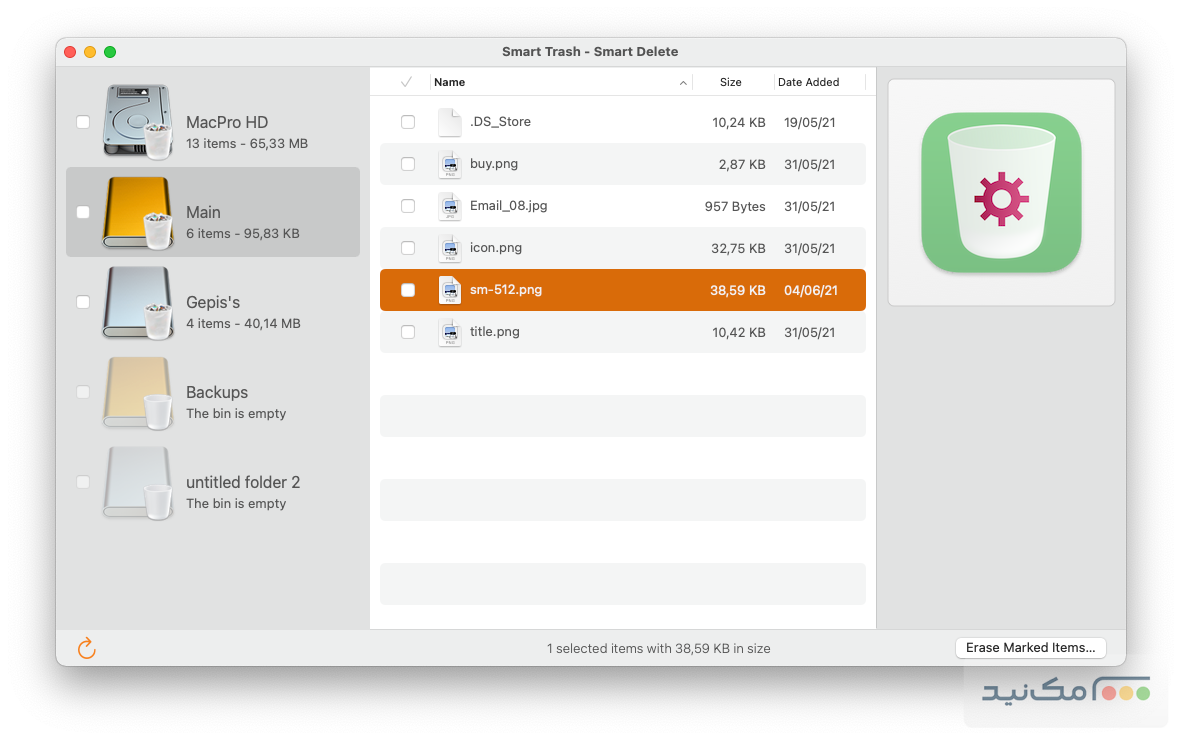The width and height of the screenshot is (1182, 740).
Task: Check the sm-512.png row checkbox
Action: [408, 290]
